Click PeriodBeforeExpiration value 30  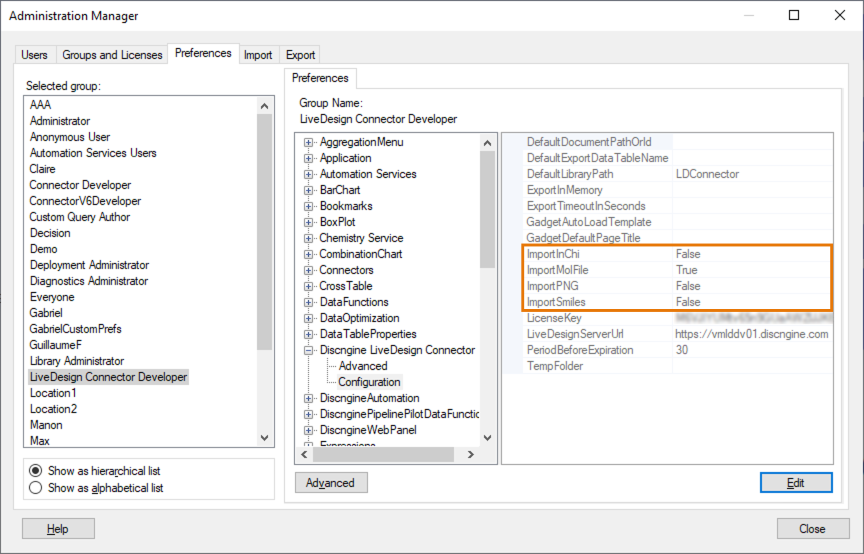pos(682,350)
